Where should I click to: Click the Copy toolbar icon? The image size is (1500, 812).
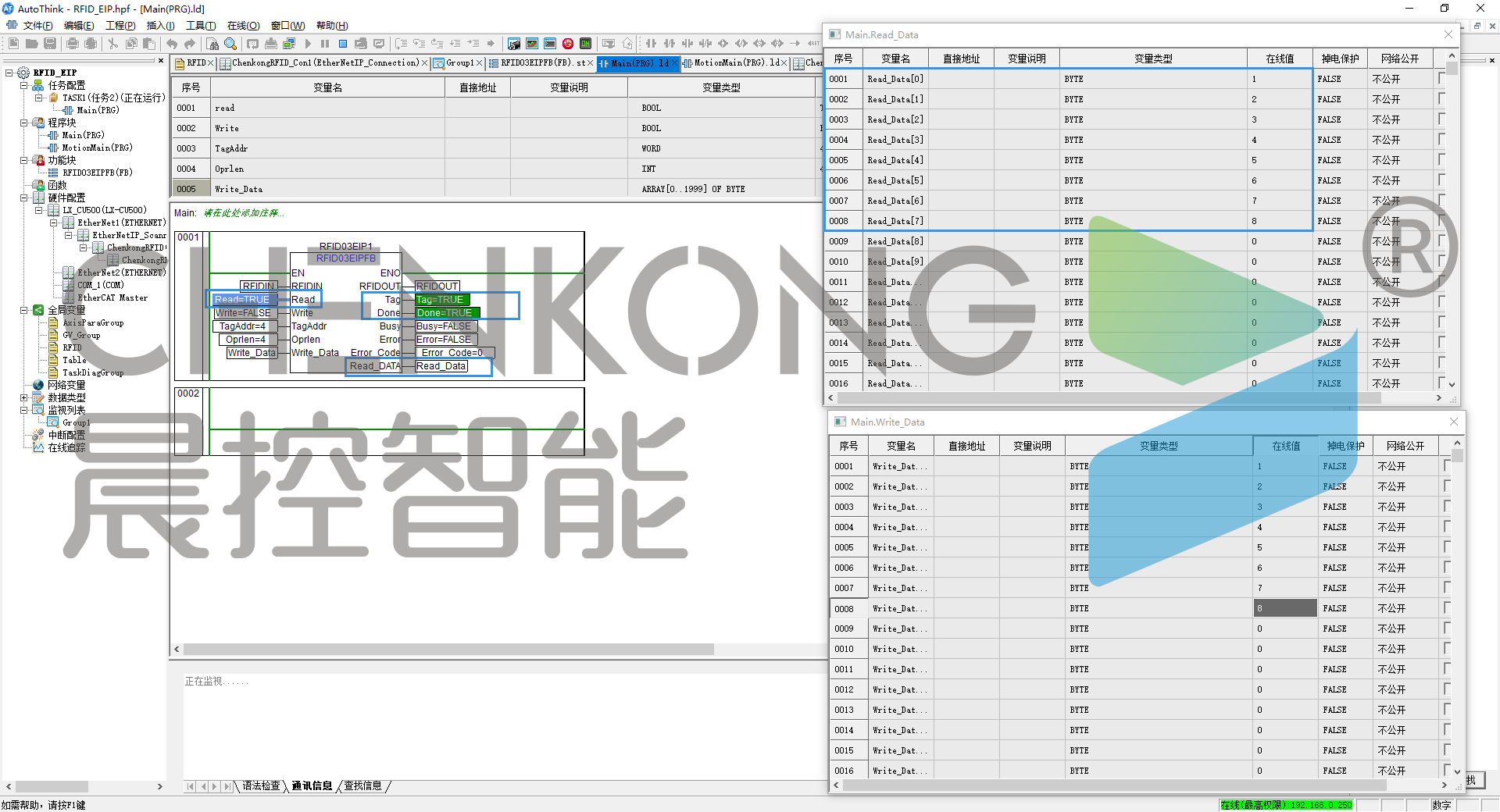pos(131,44)
